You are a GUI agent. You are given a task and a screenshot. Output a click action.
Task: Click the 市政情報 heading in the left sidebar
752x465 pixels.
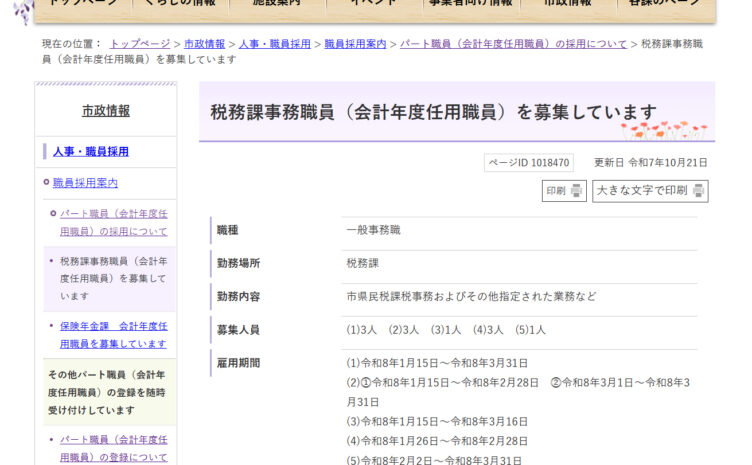tap(105, 111)
